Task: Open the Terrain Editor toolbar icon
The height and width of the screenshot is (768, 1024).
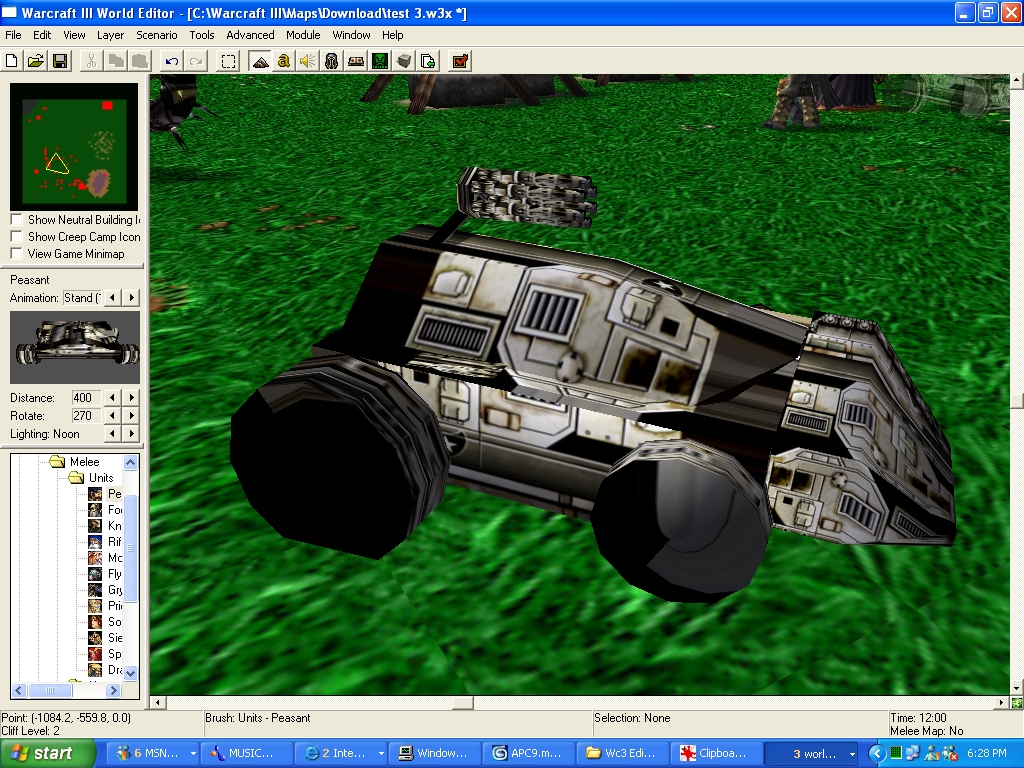Action: (261, 61)
